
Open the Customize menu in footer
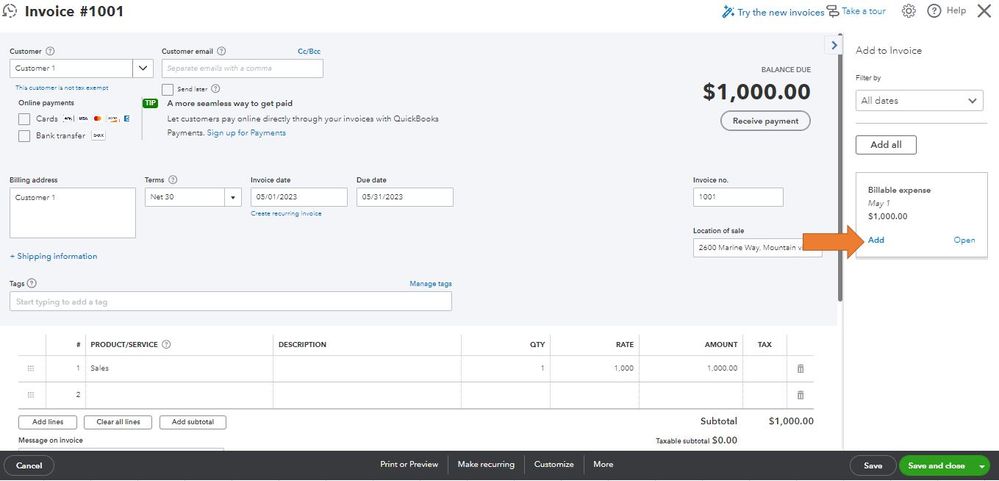(x=553, y=465)
